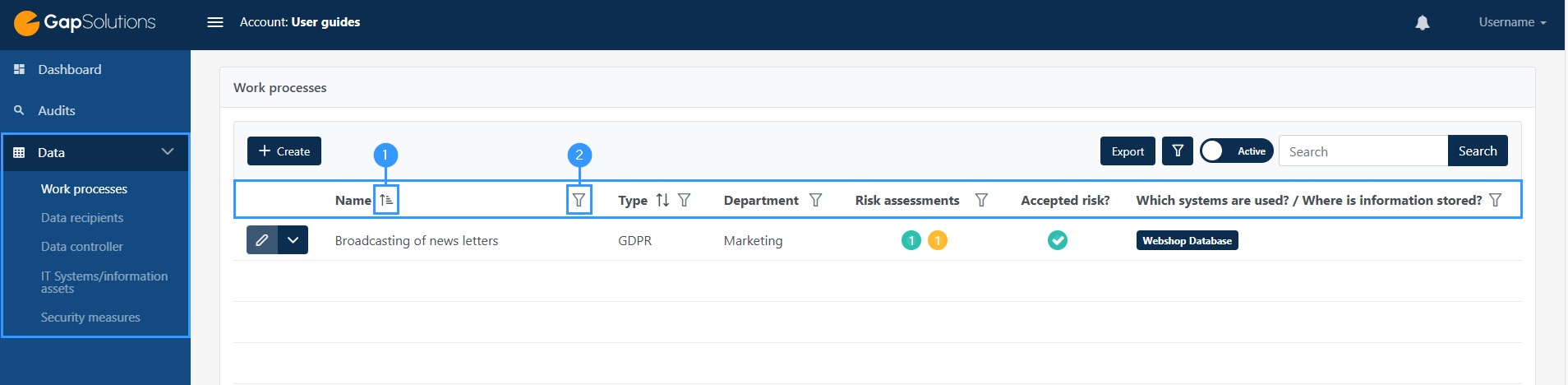1568x385 pixels.
Task: Click the Search button
Action: click(1478, 151)
